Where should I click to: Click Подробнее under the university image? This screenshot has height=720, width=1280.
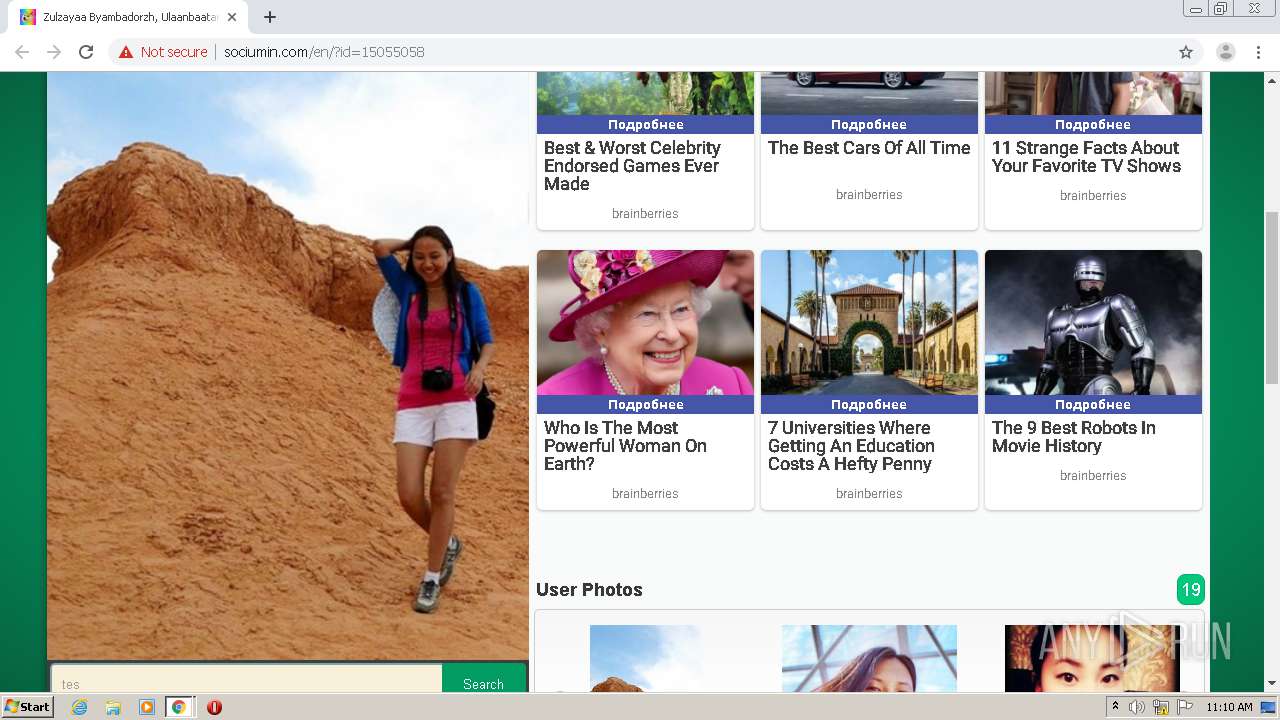(x=869, y=405)
